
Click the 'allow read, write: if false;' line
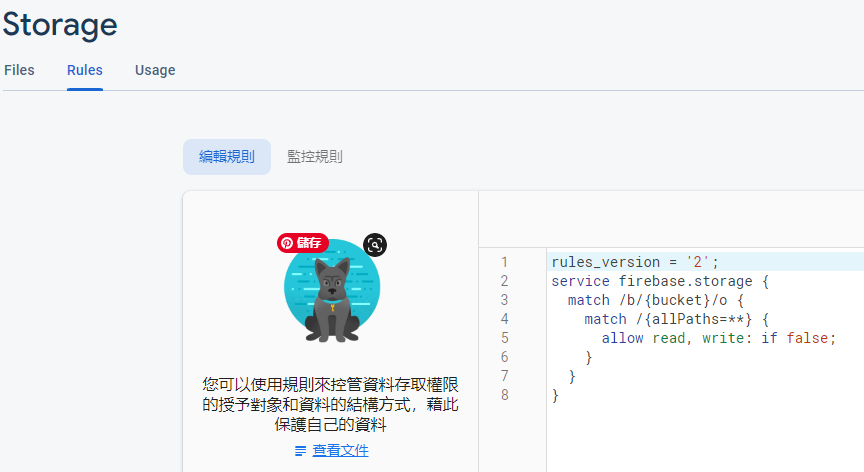(719, 338)
